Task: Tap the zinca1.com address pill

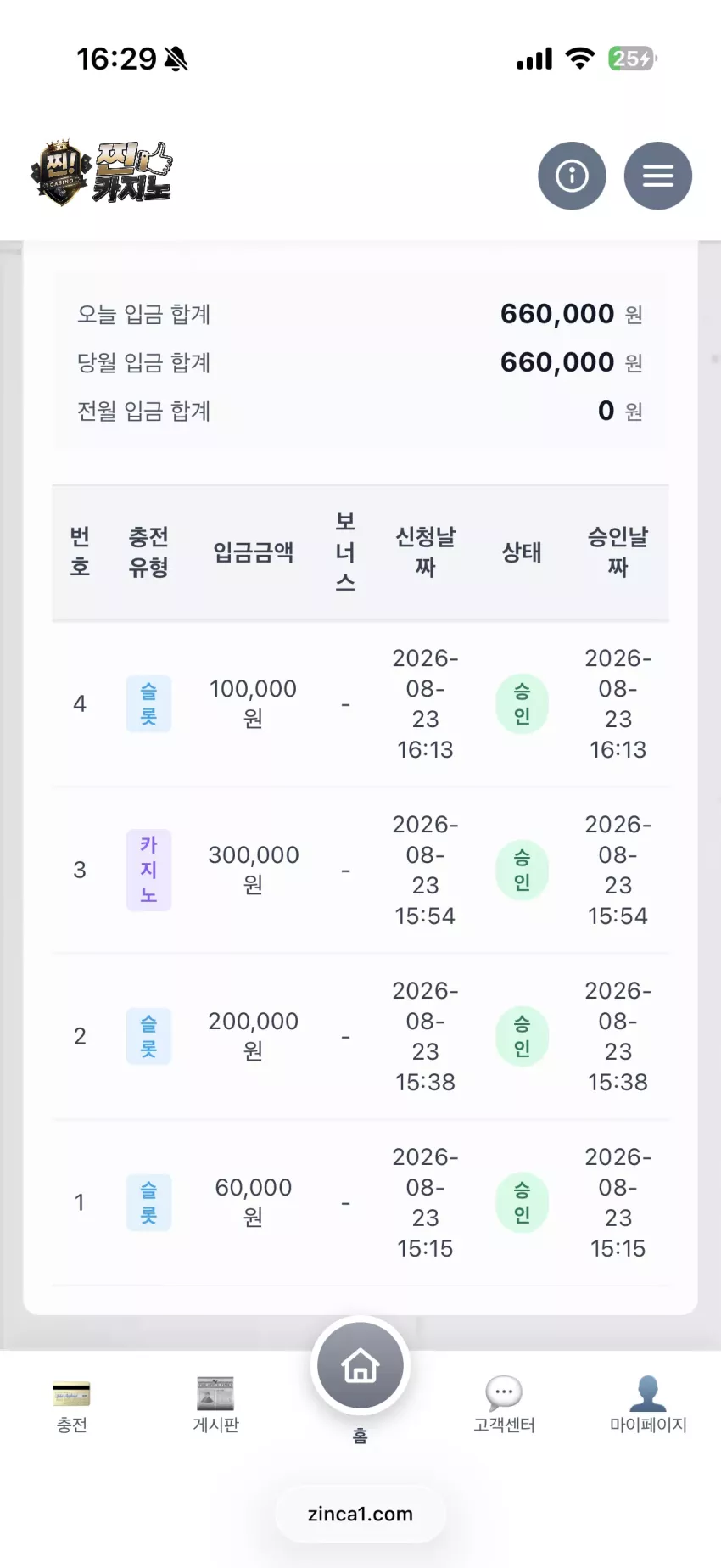Action: [x=360, y=1514]
